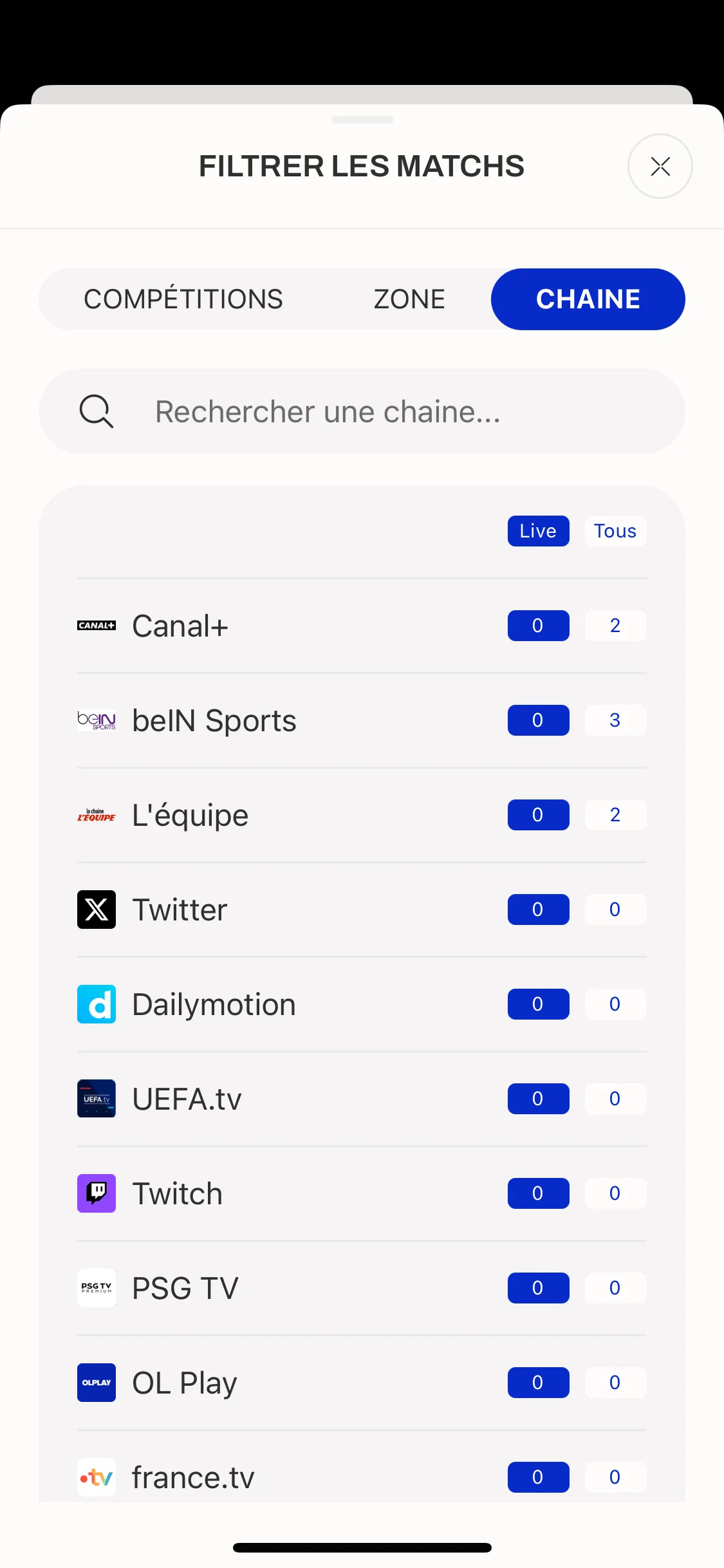Switch to the COMPÉTITIONS tab

pos(183,299)
